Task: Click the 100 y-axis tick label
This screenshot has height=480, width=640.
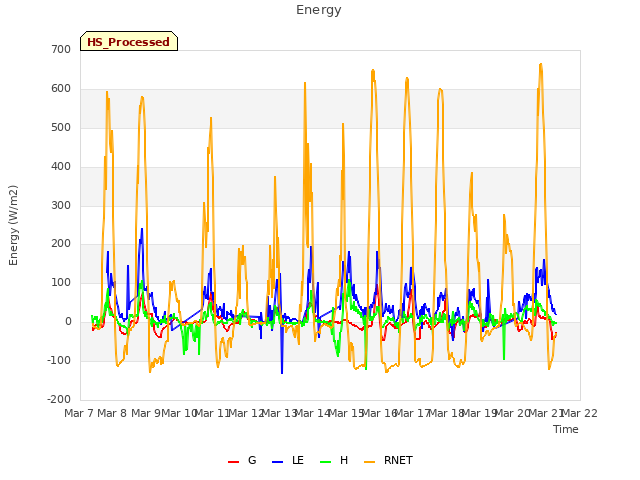Action: (61, 282)
